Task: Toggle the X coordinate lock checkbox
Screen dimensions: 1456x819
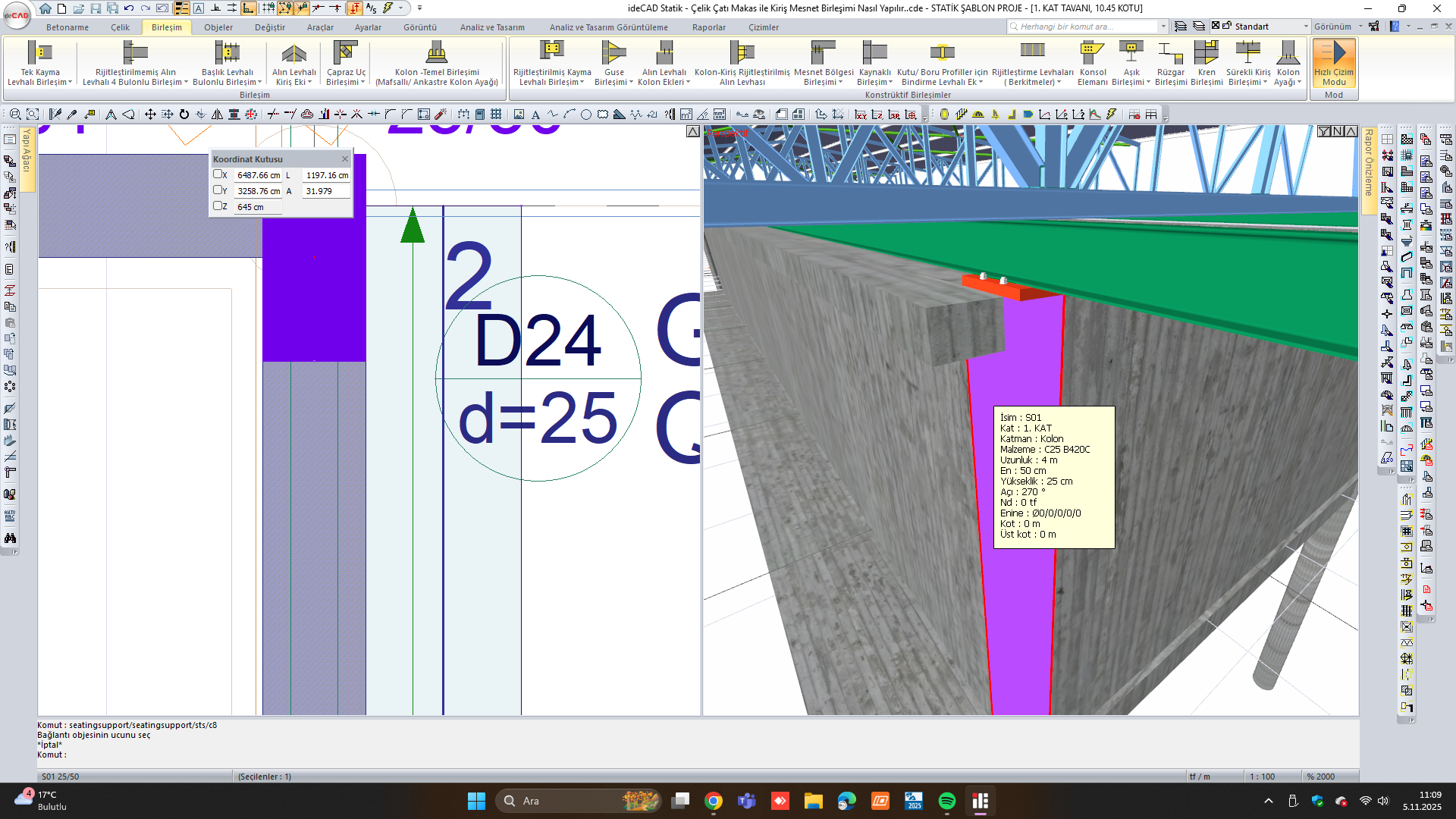Action: (x=218, y=174)
